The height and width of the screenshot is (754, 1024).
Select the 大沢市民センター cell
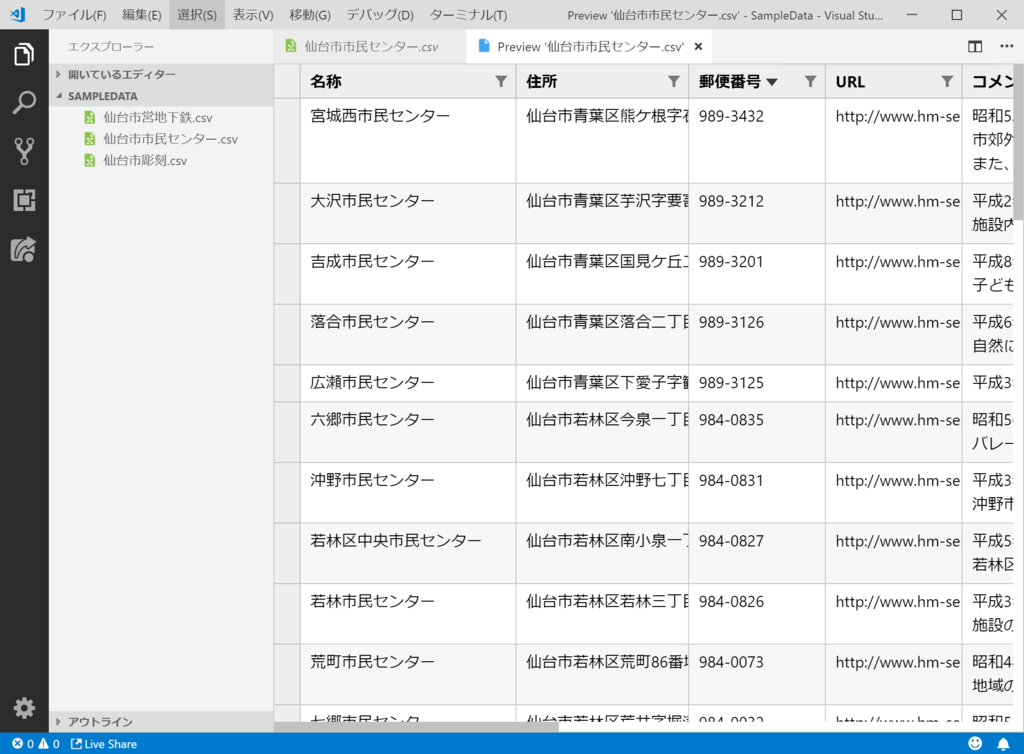click(x=408, y=214)
